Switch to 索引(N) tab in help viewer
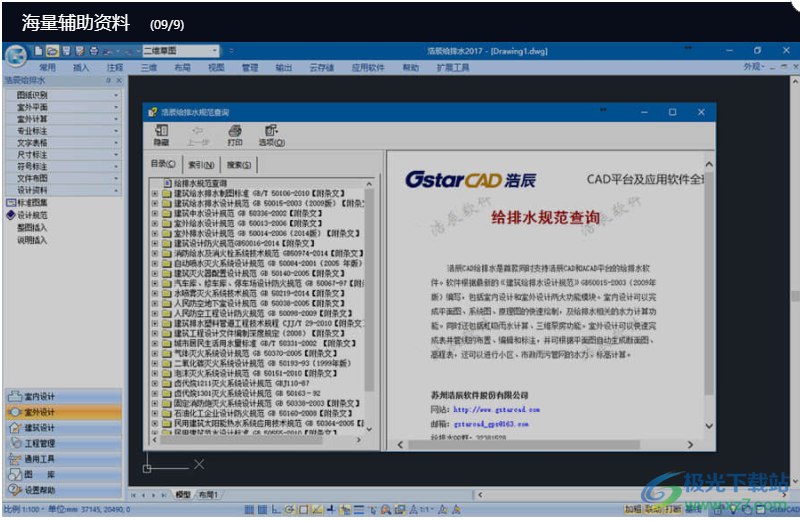 201,165
